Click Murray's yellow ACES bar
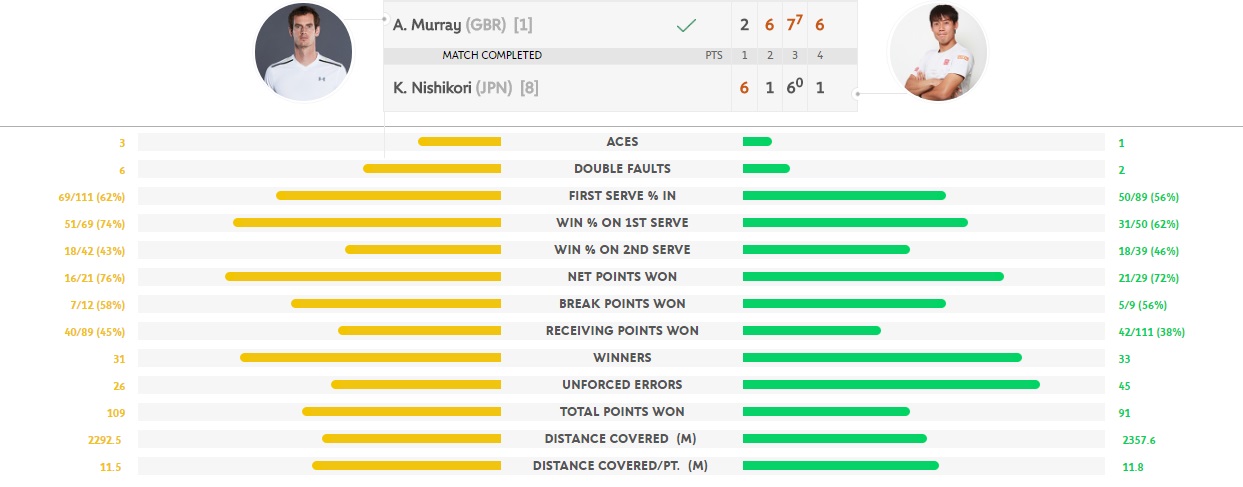This screenshot has height=487, width=1243. [459, 142]
